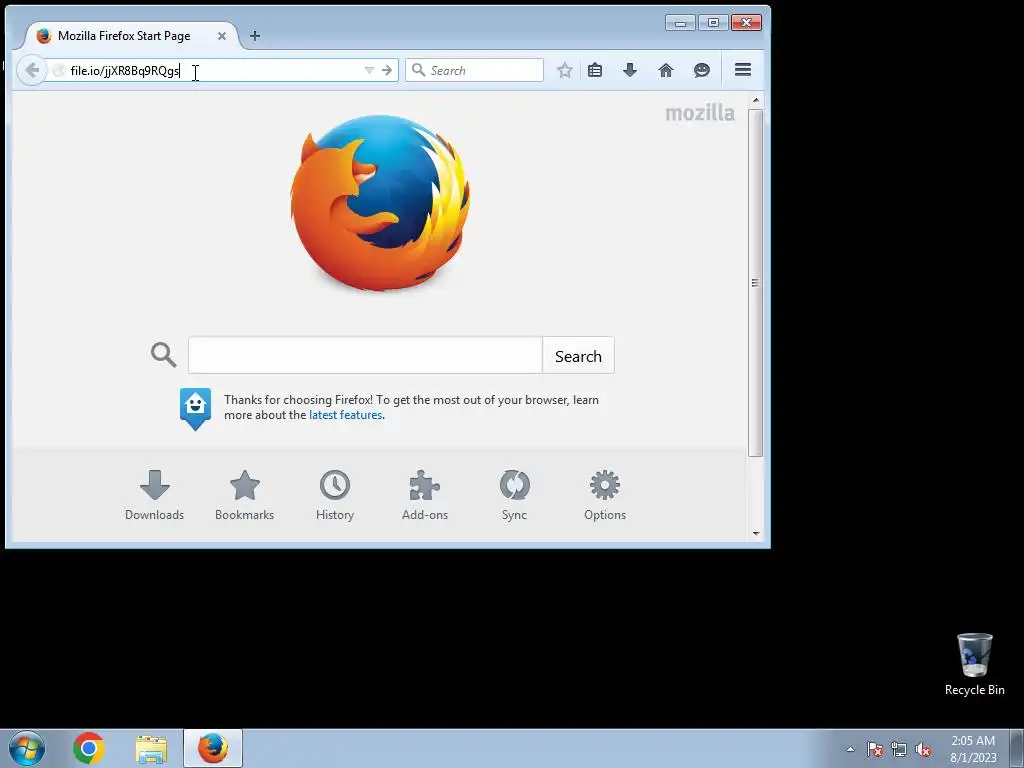
Task: Open the Windows Start menu
Action: (x=27, y=748)
